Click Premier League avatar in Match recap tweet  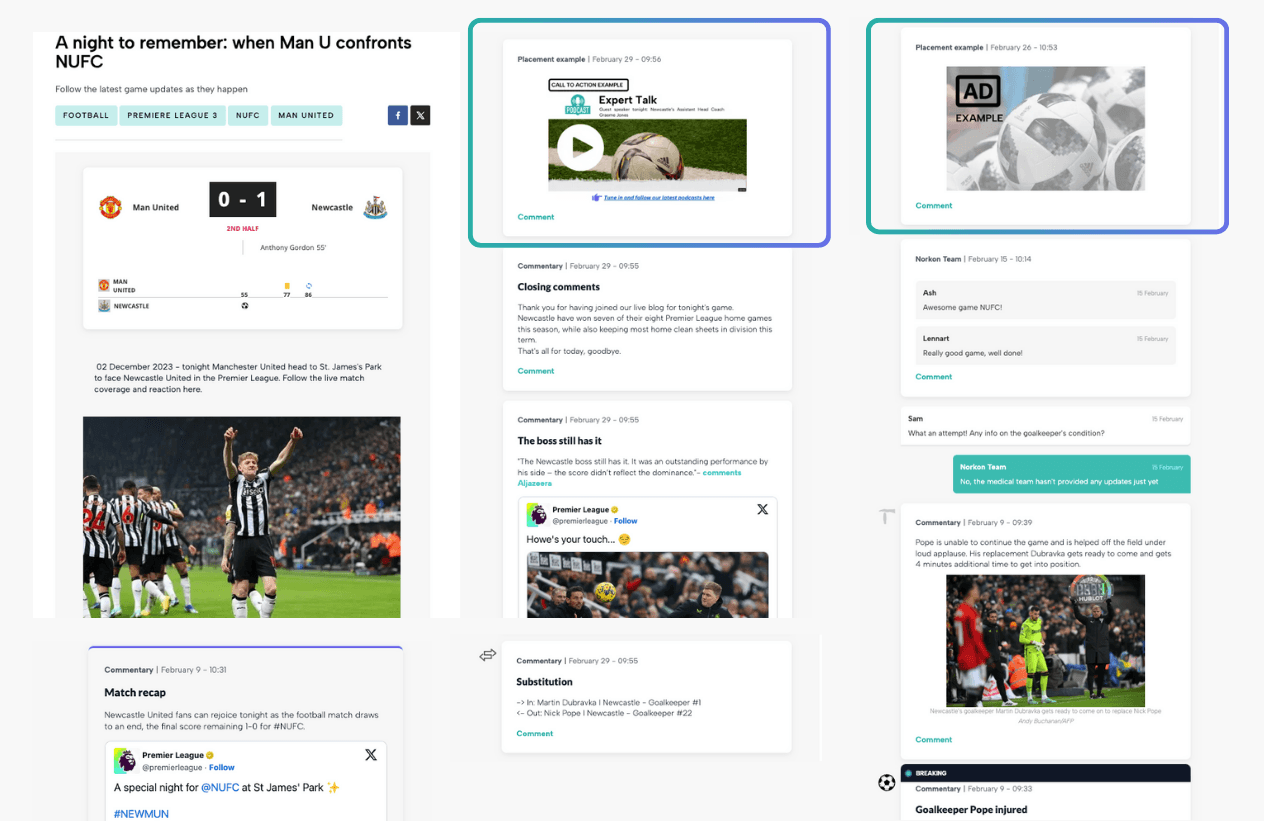[125, 760]
